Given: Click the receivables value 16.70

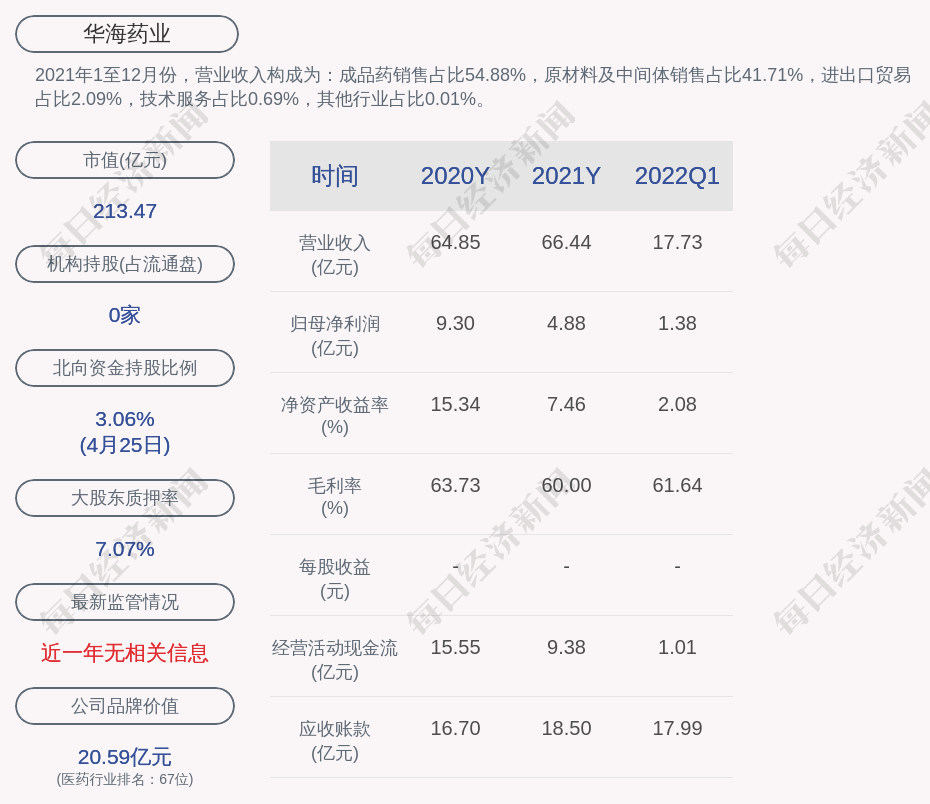Looking at the screenshot, I should [x=455, y=728].
